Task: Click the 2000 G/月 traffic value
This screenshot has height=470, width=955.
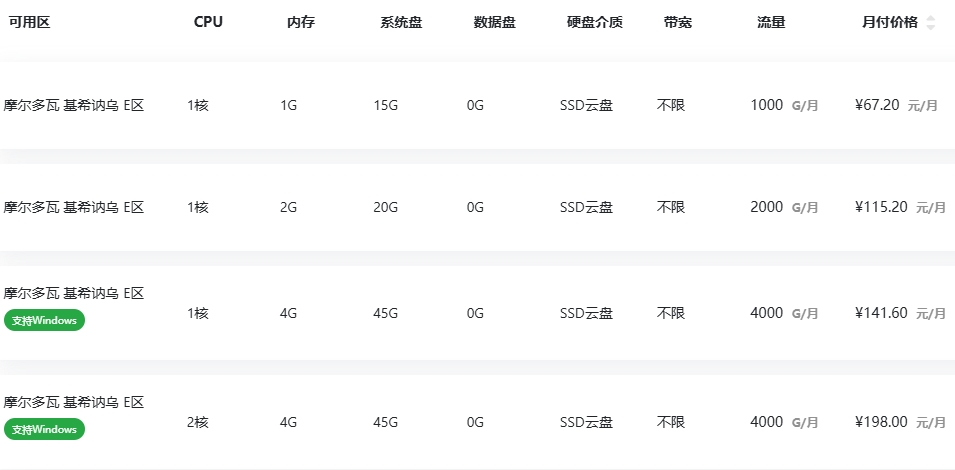Action: [784, 207]
